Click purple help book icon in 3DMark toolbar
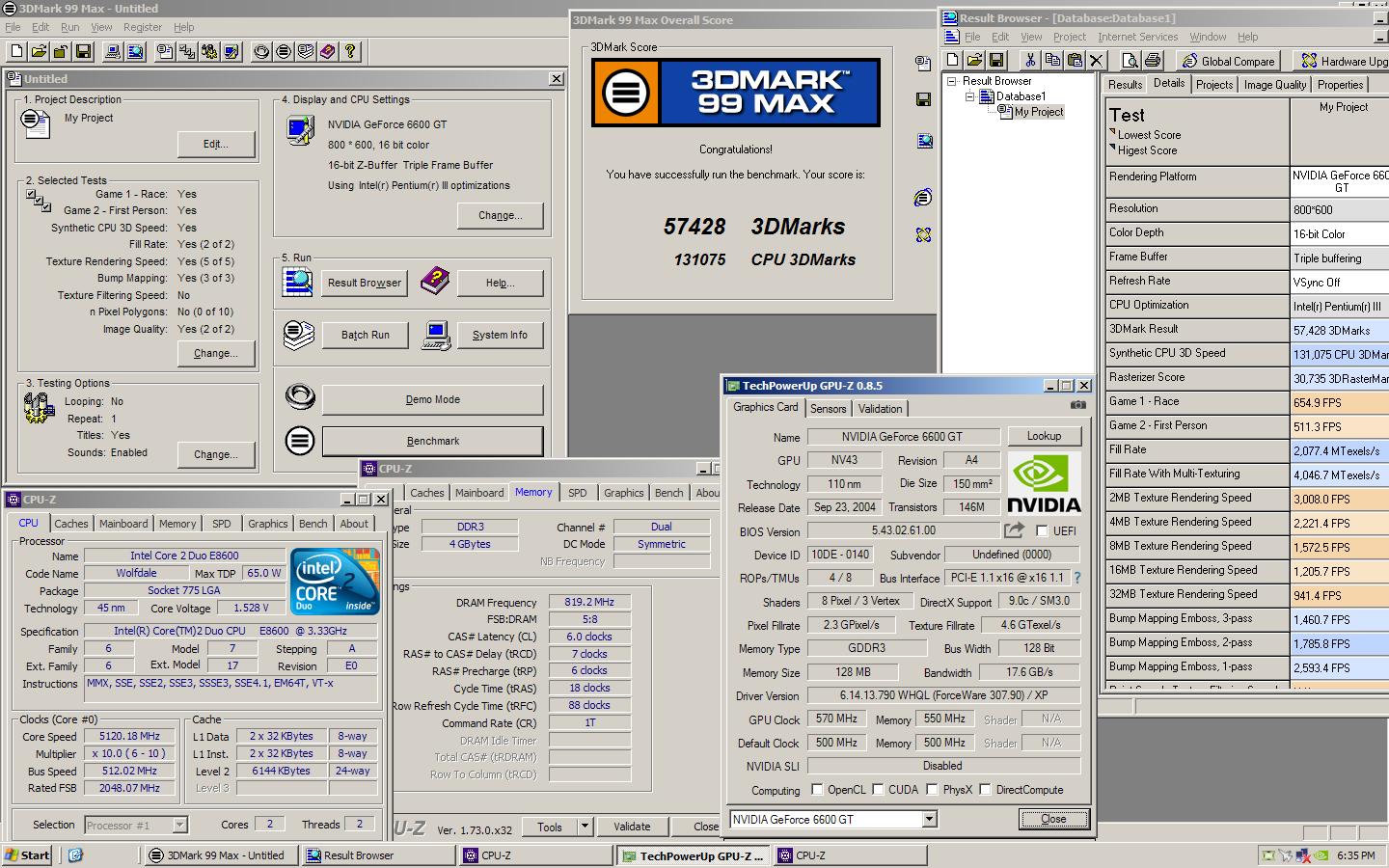The width and height of the screenshot is (1389, 868). 327,51
